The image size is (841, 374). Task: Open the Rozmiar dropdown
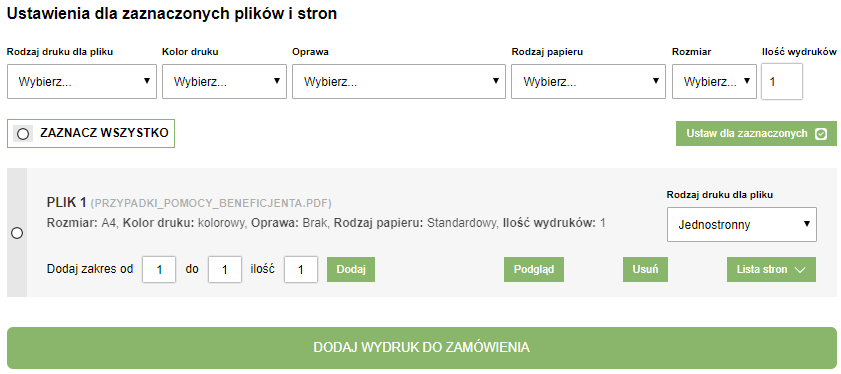(714, 82)
